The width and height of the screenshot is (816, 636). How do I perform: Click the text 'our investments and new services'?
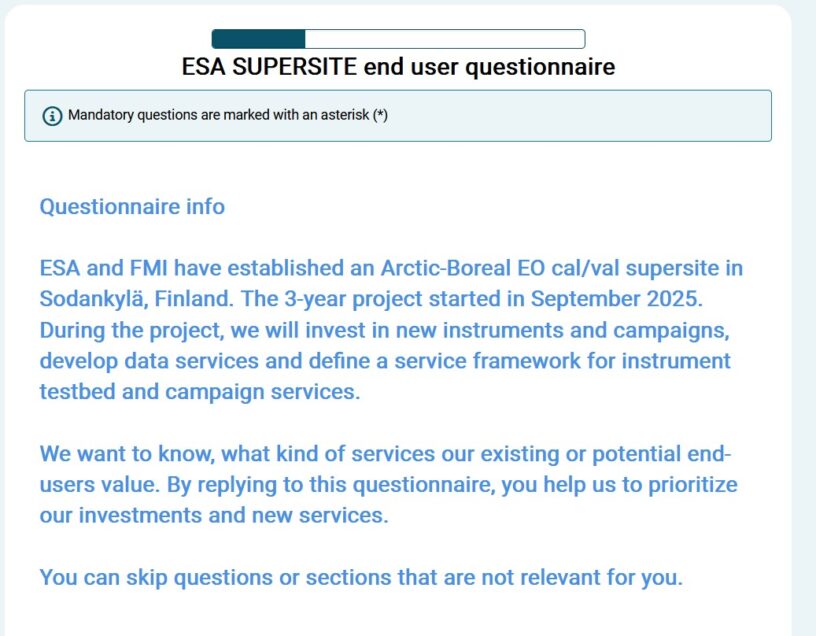coord(213,516)
